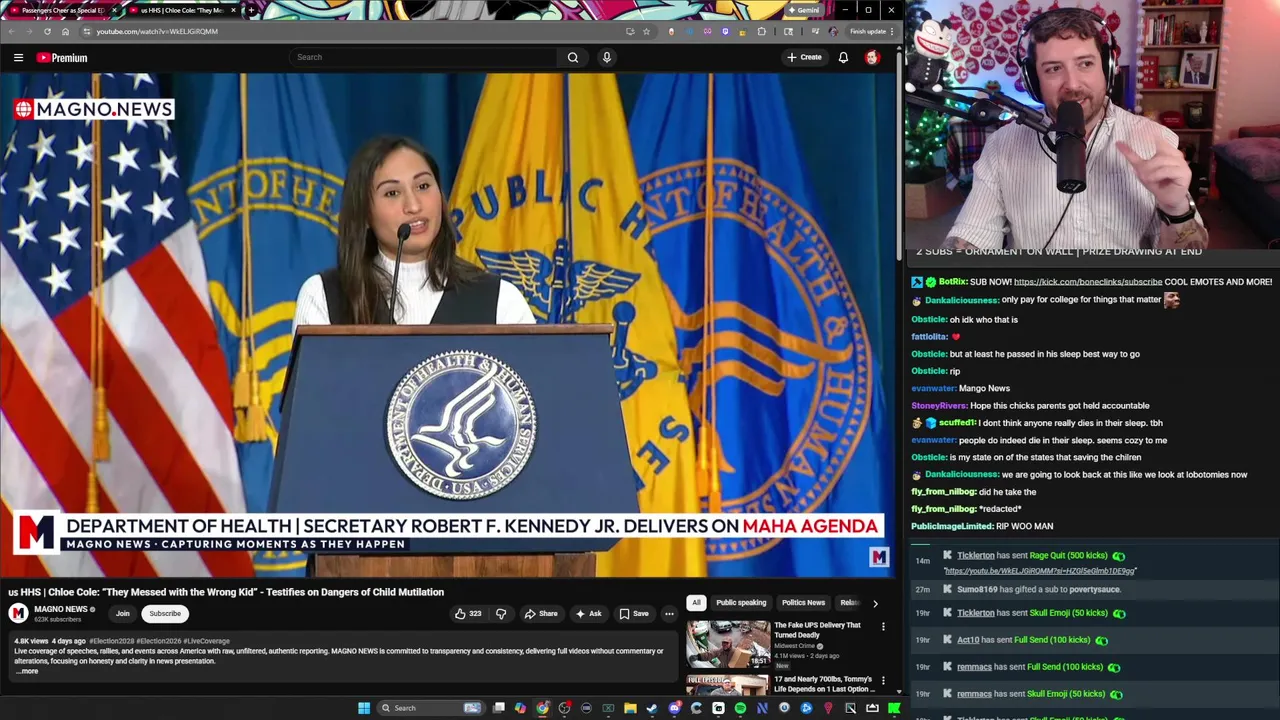The width and height of the screenshot is (1280, 720).
Task: Click the taskbar Search box
Action: 433,708
